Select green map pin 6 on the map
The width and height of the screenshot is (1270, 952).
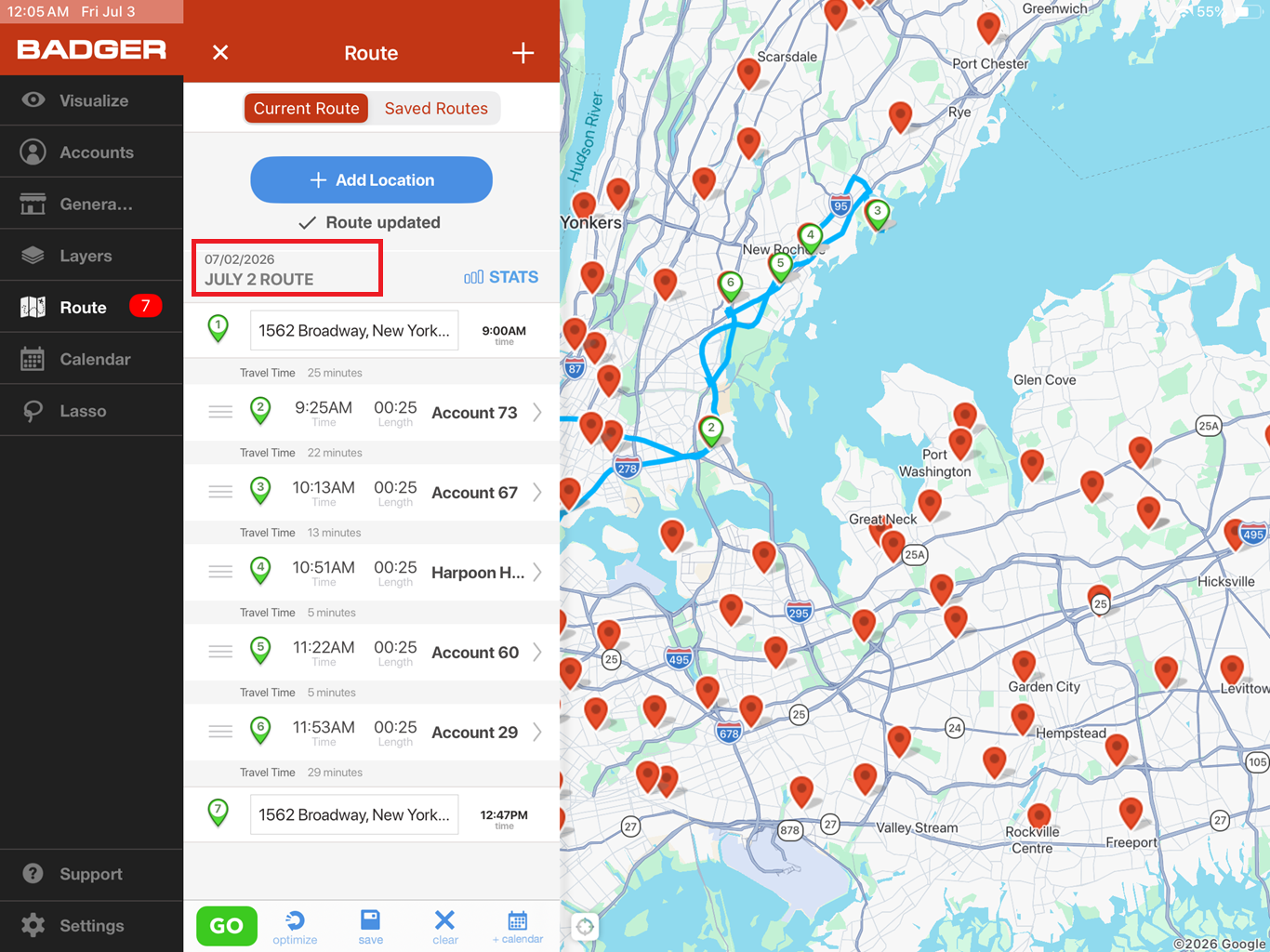pyautogui.click(x=731, y=285)
